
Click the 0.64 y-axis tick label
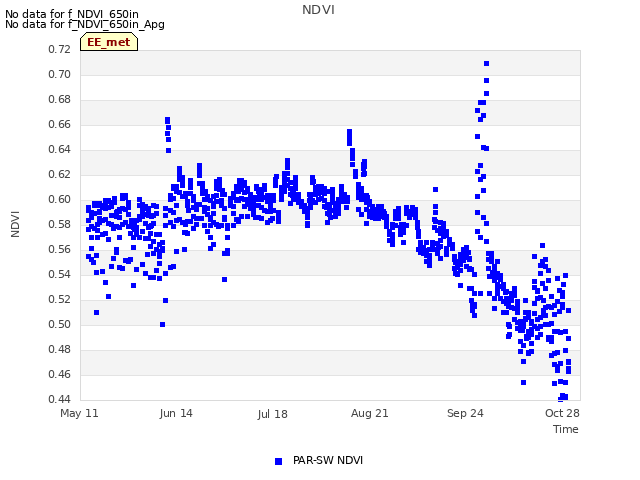(60, 150)
